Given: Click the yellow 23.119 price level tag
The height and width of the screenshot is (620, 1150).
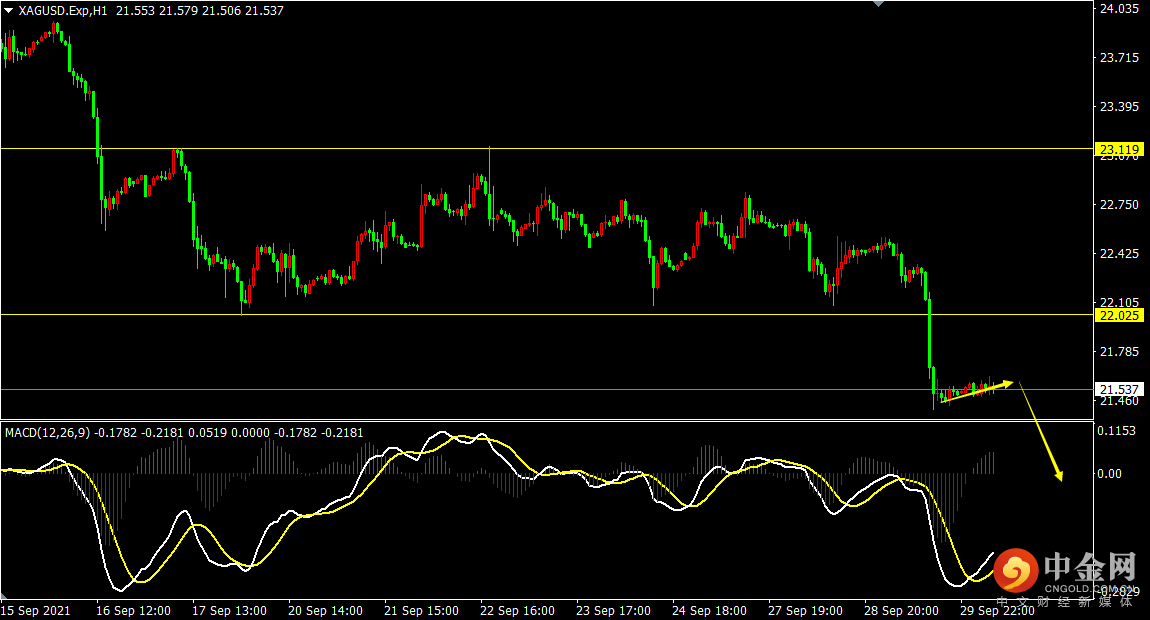Looking at the screenshot, I should click(1118, 150).
